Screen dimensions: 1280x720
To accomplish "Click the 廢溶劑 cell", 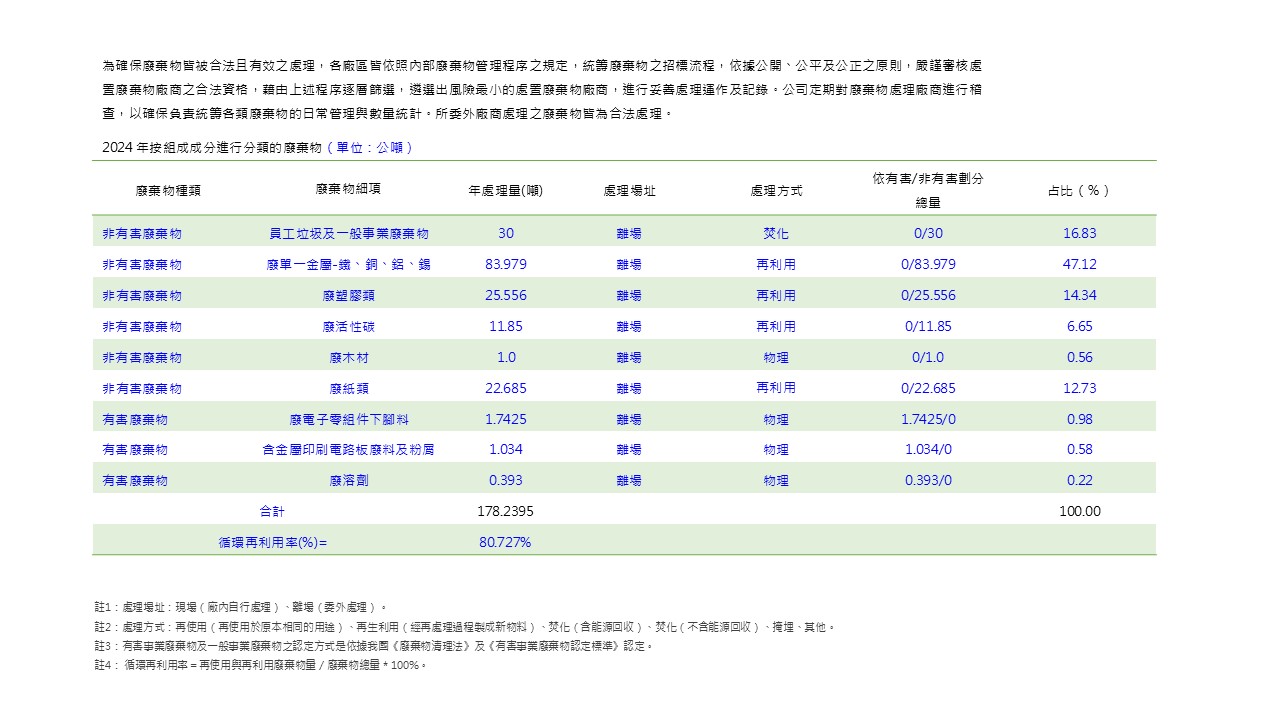I will click(x=348, y=481).
